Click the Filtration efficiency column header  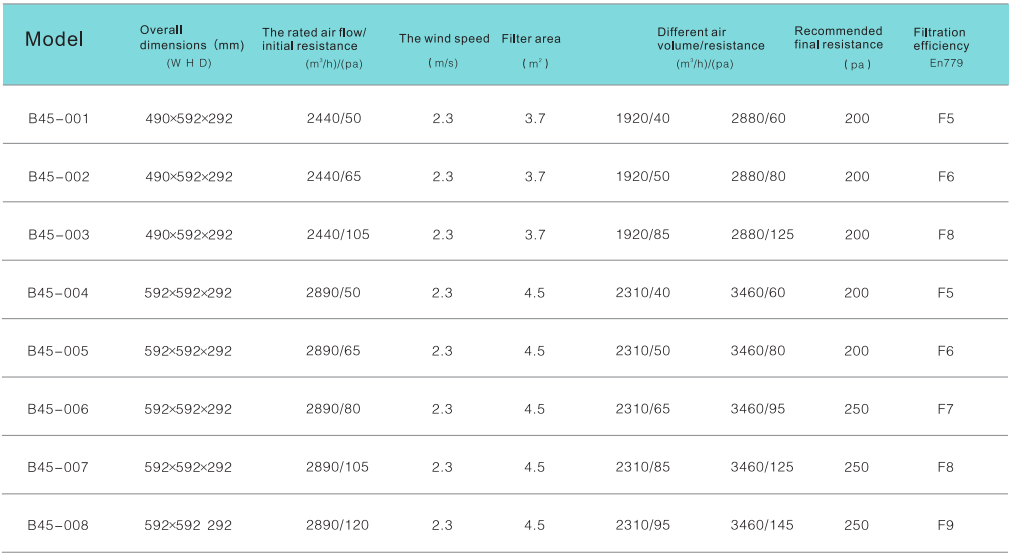coord(941,39)
